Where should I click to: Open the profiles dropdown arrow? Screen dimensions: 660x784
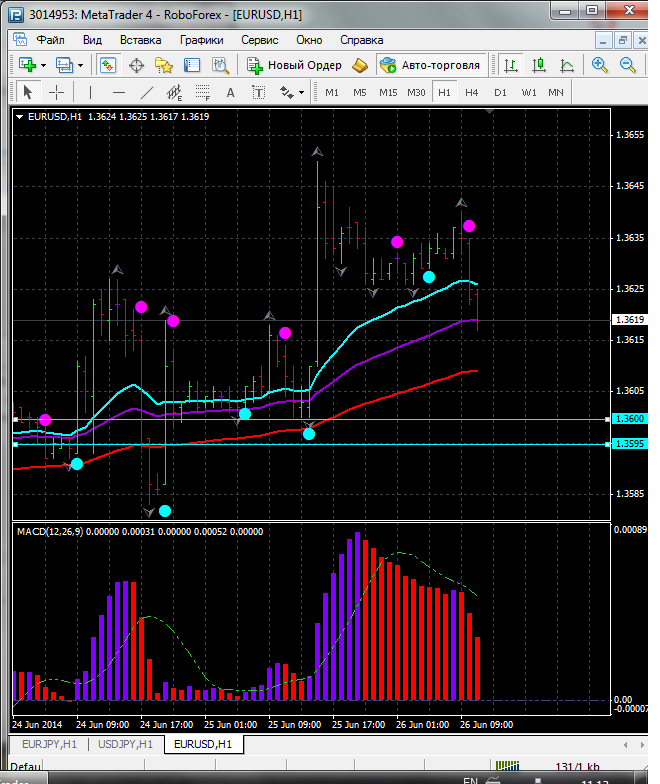tap(80, 66)
